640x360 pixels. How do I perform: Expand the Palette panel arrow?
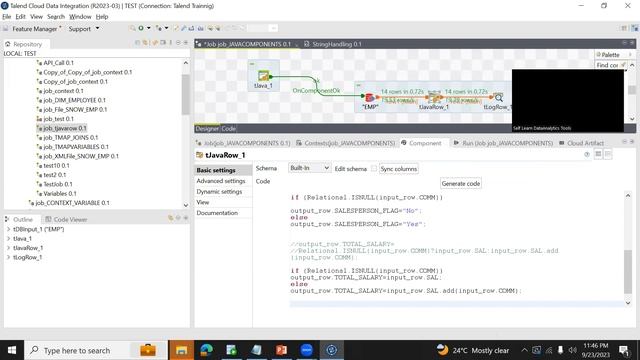pyautogui.click(x=630, y=54)
